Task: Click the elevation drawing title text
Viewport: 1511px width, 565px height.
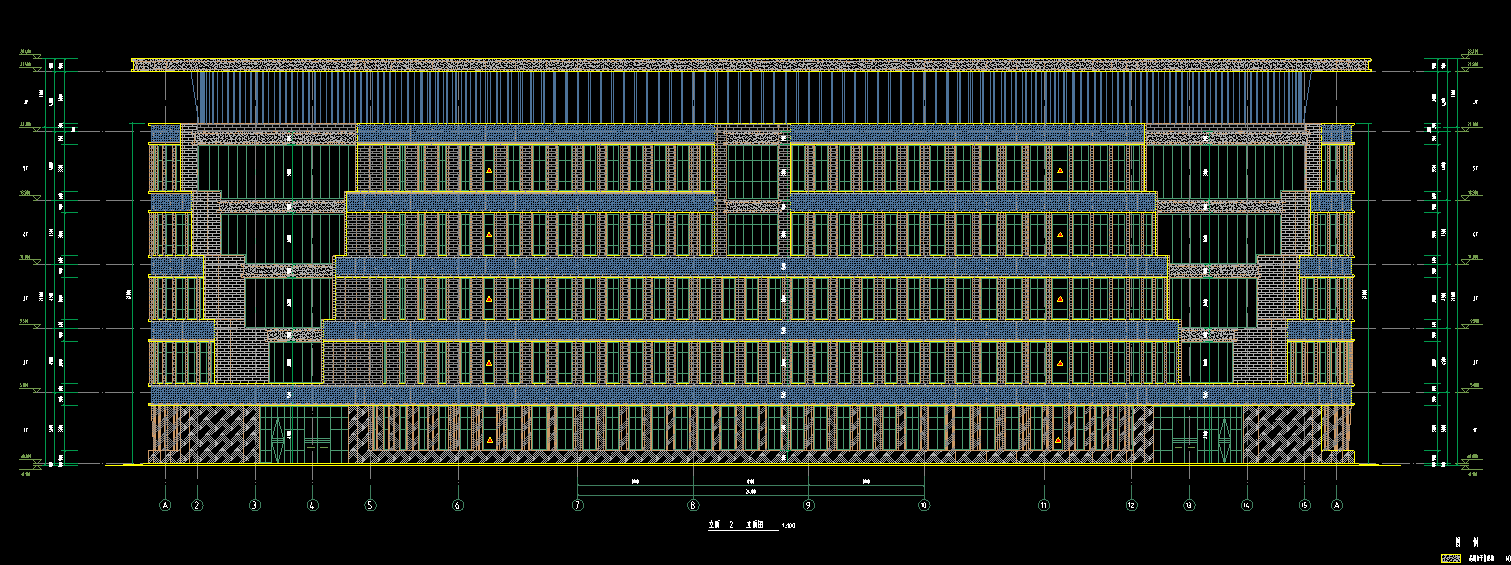Action: (736, 524)
